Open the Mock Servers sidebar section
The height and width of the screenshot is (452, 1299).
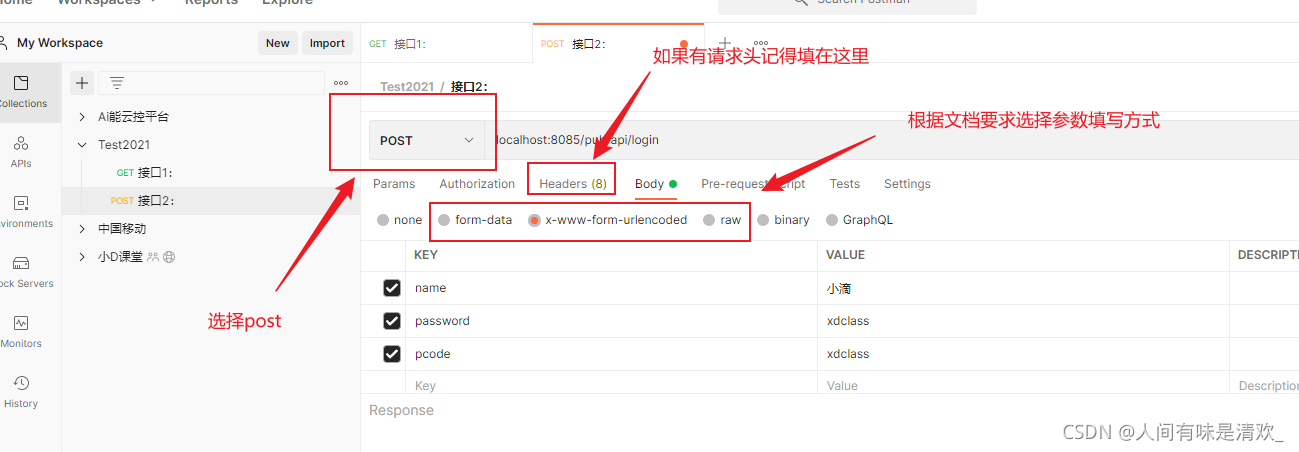point(22,271)
